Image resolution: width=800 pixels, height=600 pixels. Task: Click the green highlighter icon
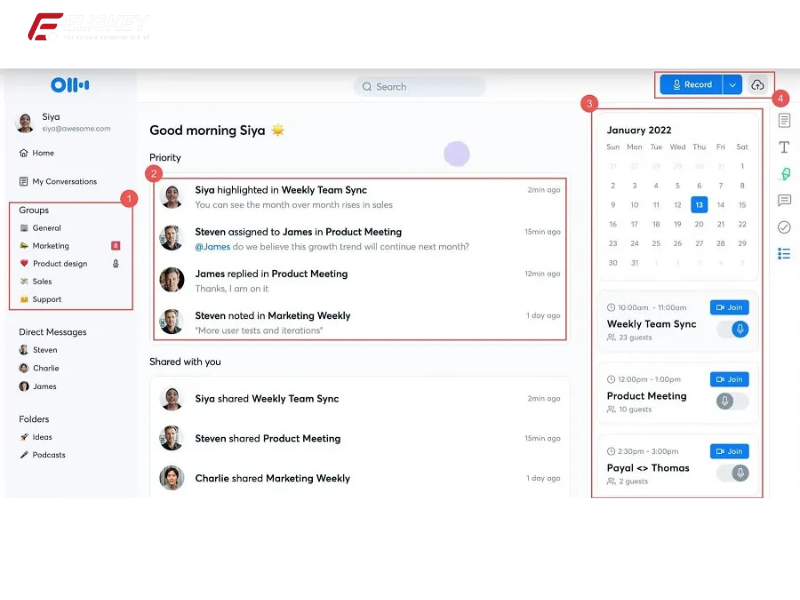785,174
